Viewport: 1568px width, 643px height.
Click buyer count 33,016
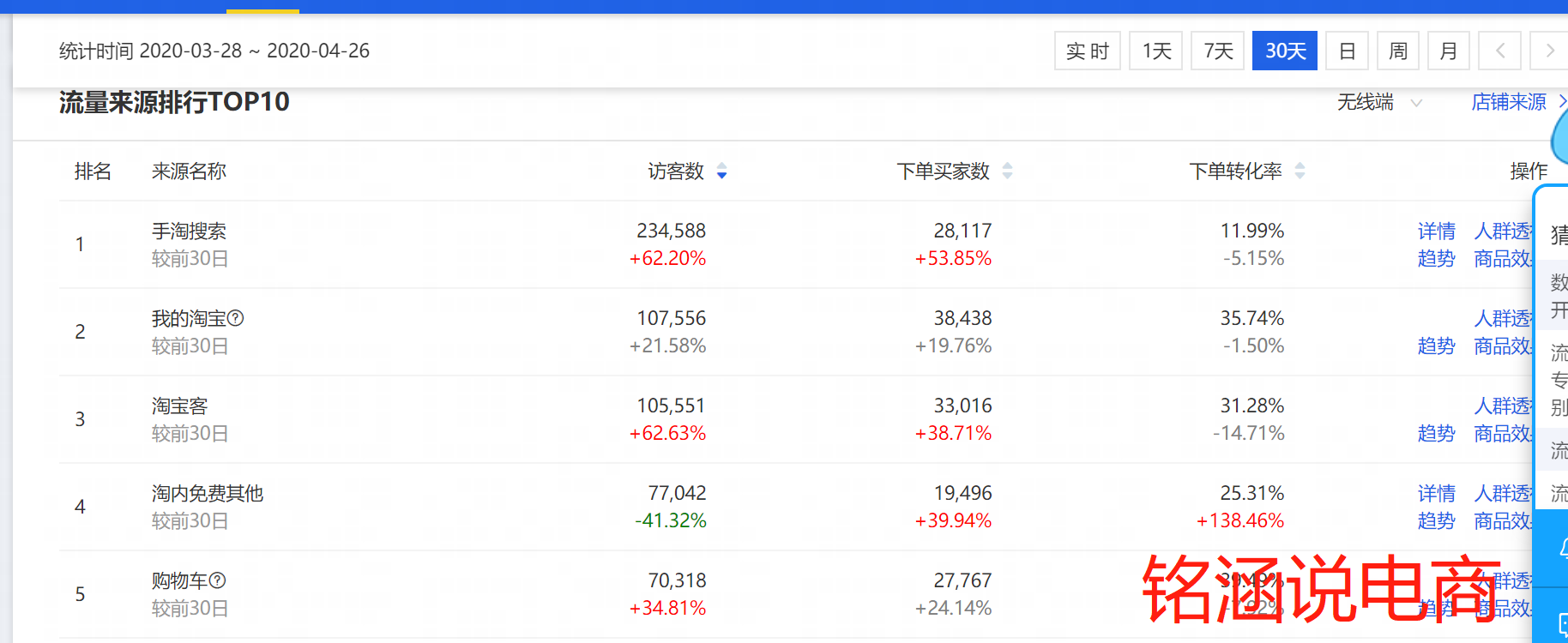point(962,406)
